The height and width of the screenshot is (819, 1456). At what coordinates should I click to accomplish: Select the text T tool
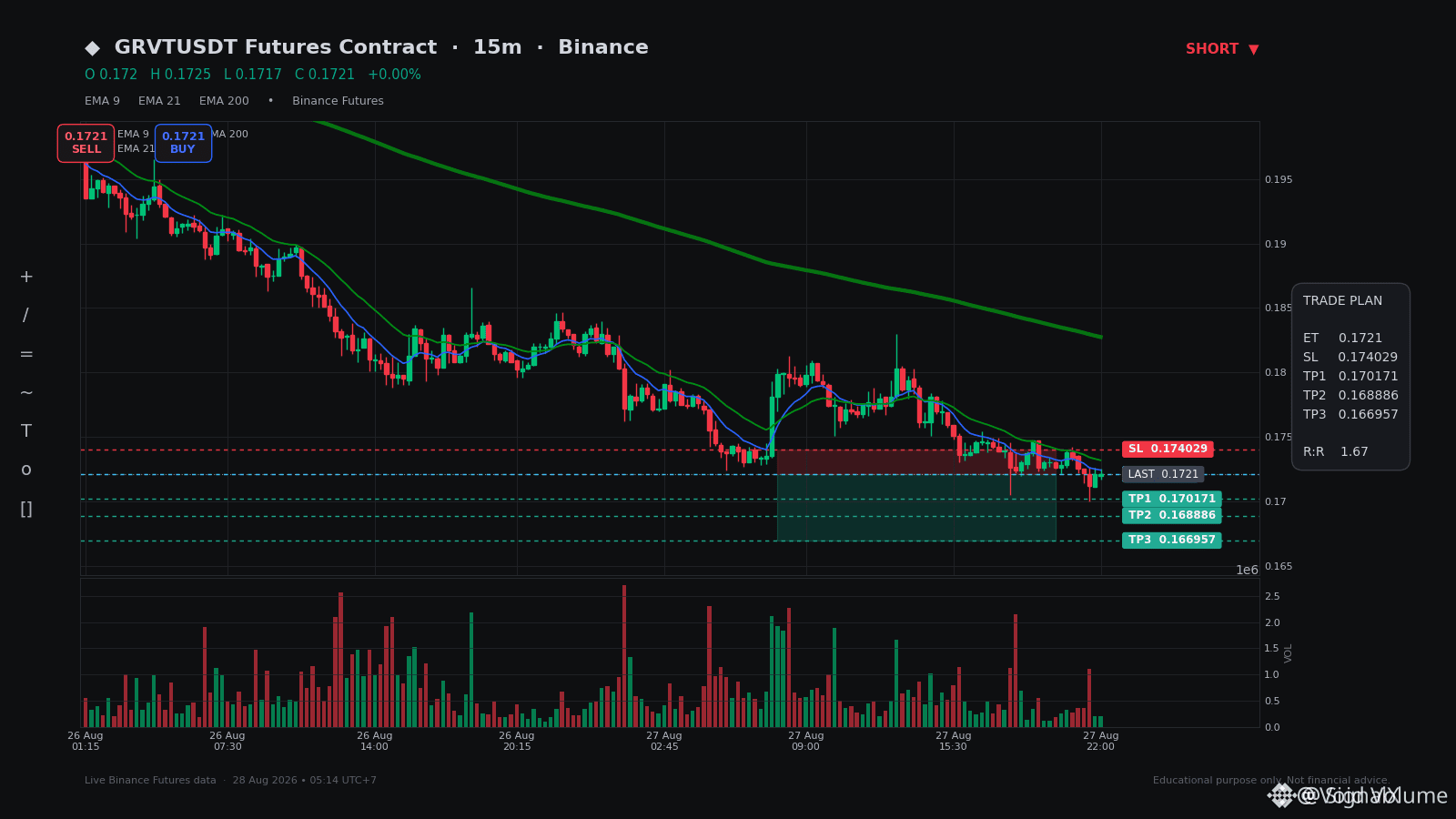pos(26,431)
